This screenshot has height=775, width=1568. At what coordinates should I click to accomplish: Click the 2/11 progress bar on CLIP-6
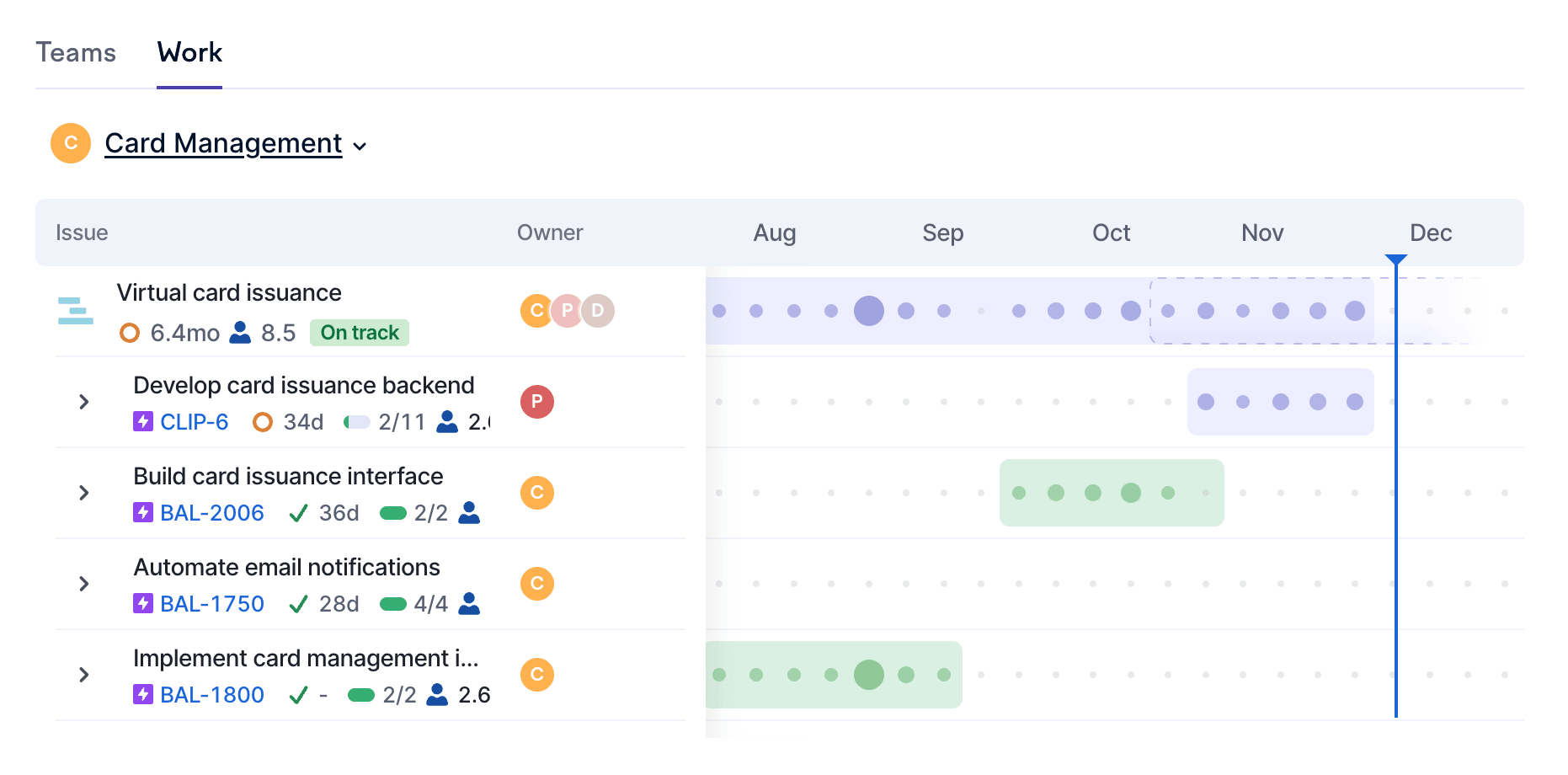[357, 422]
